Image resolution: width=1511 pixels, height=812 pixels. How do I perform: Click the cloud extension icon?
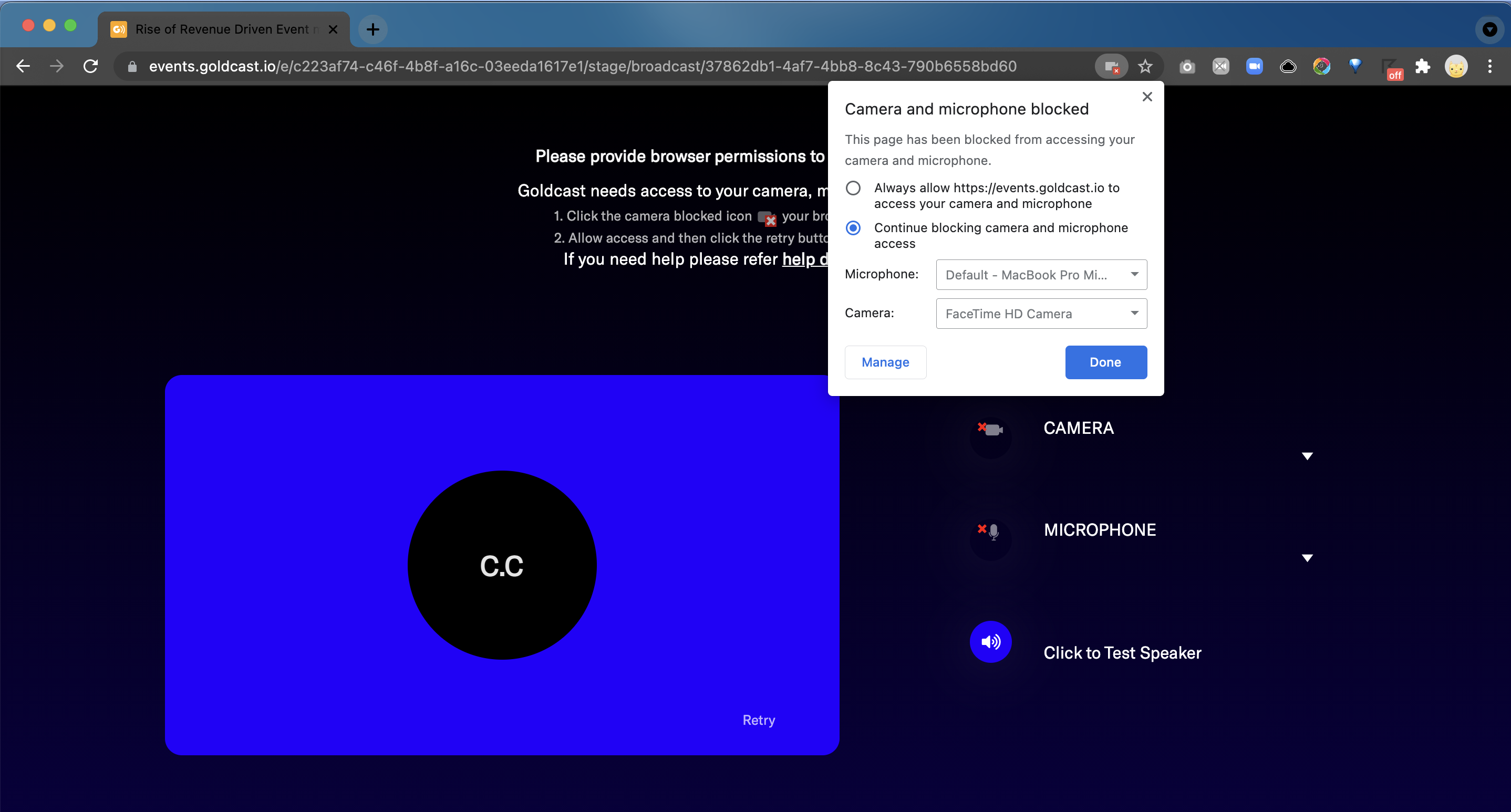1288,66
